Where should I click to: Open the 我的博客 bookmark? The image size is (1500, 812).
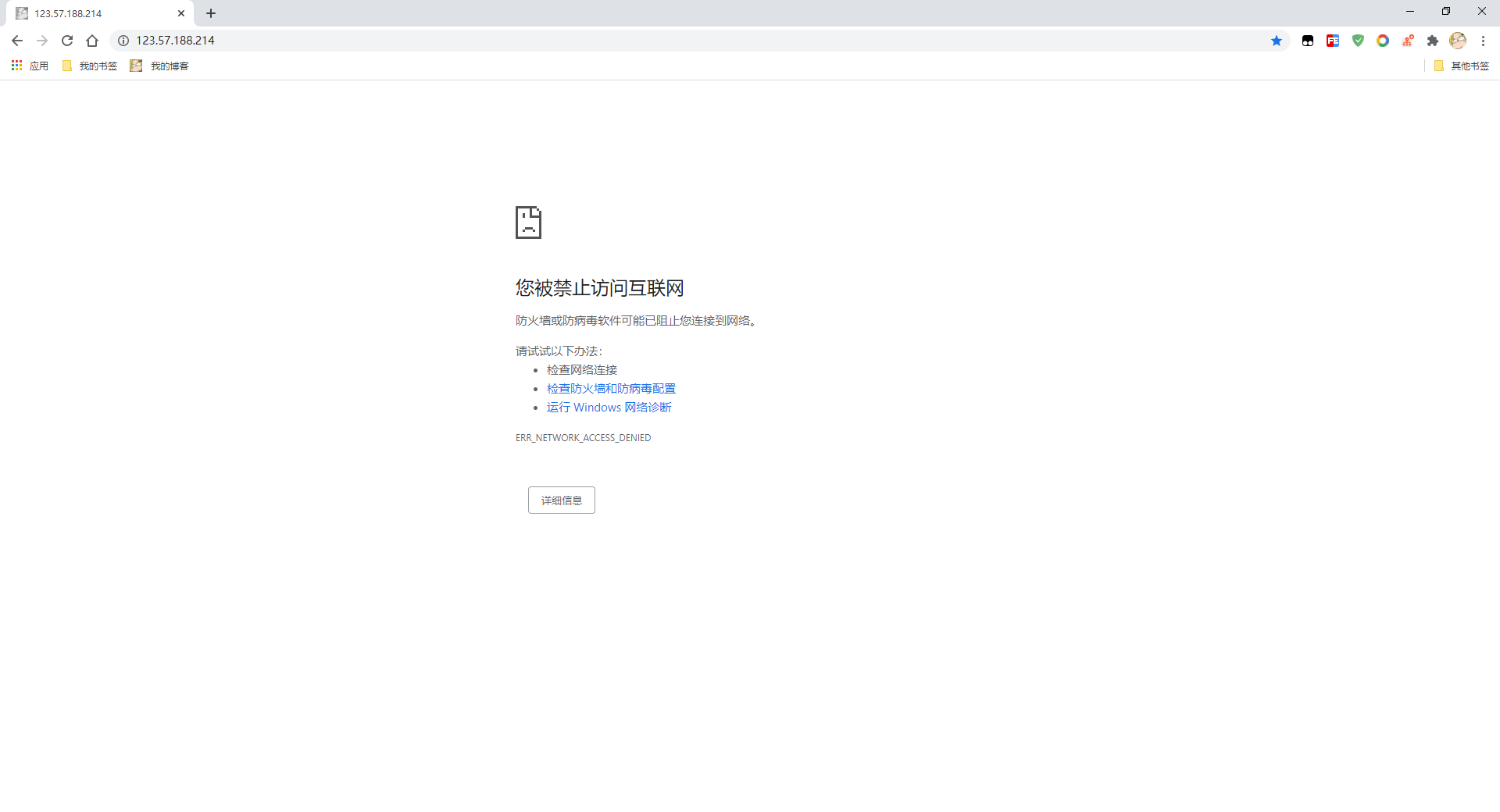159,66
